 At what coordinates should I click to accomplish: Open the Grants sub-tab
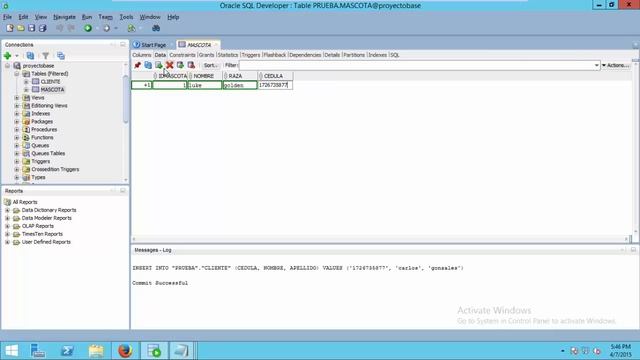click(x=207, y=55)
